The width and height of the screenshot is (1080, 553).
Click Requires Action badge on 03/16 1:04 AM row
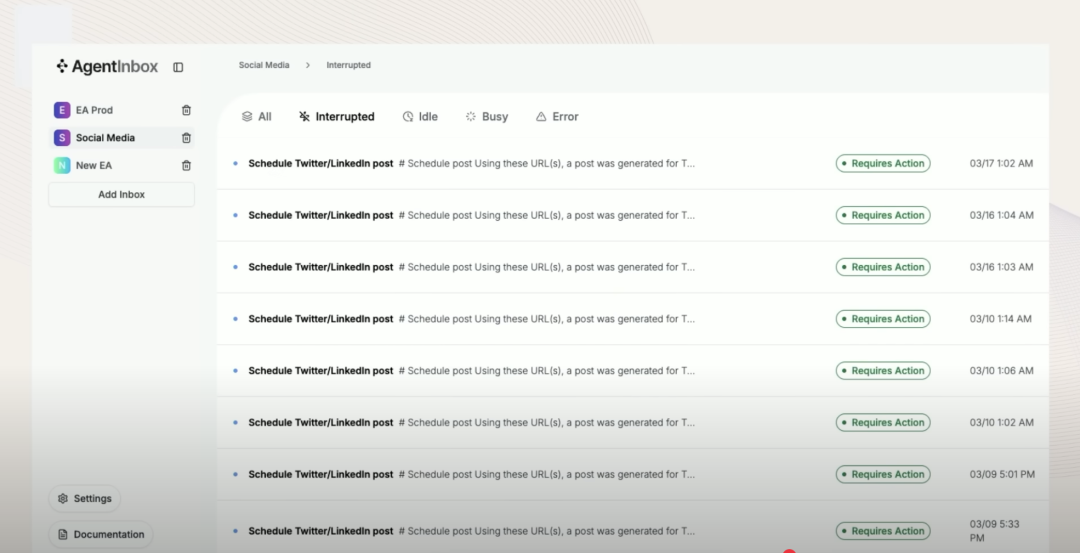(883, 215)
